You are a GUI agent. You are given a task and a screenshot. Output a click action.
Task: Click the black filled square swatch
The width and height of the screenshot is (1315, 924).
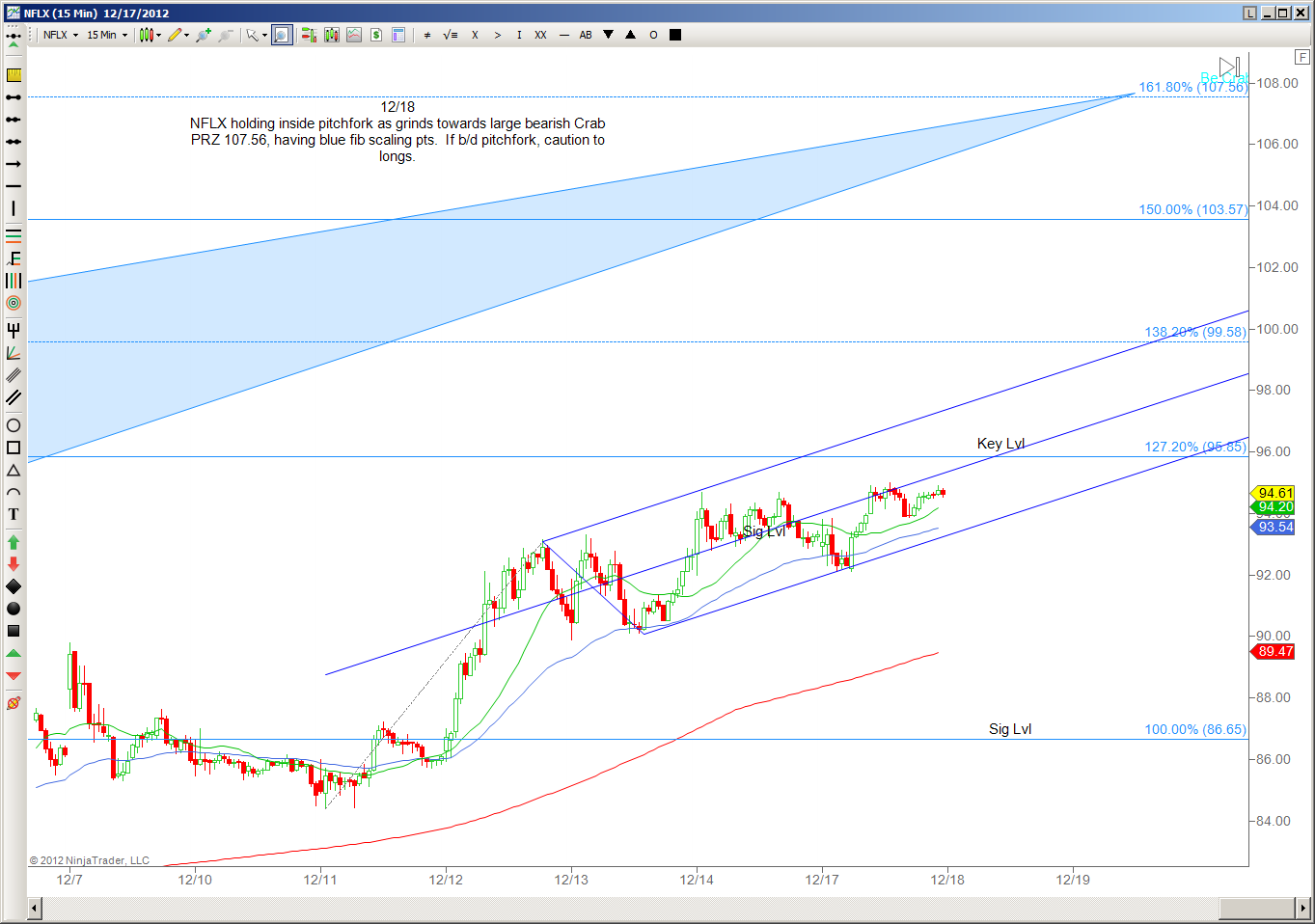pyautogui.click(x=675, y=35)
